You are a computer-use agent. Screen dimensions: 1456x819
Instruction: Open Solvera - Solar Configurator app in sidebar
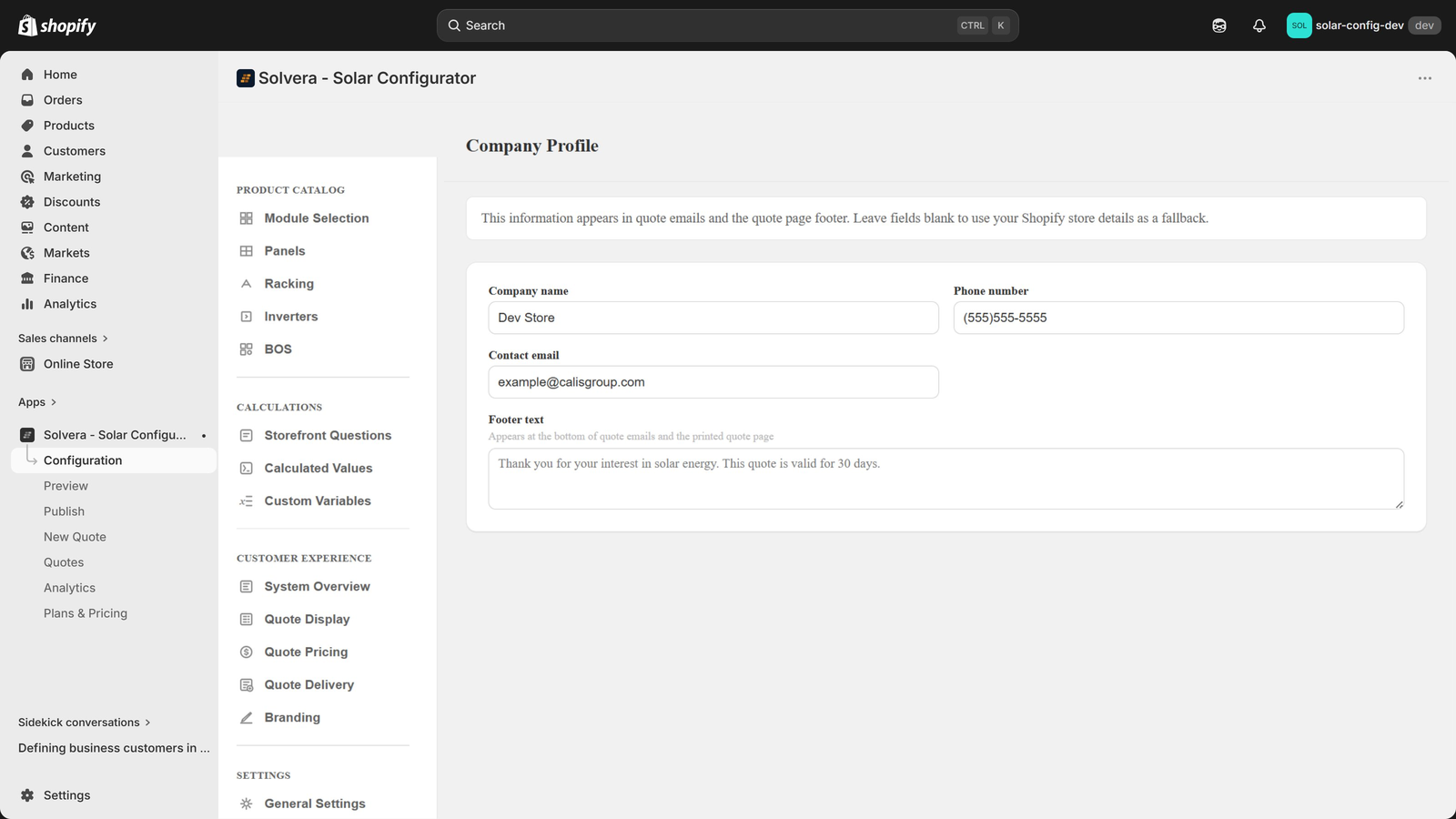[114, 435]
